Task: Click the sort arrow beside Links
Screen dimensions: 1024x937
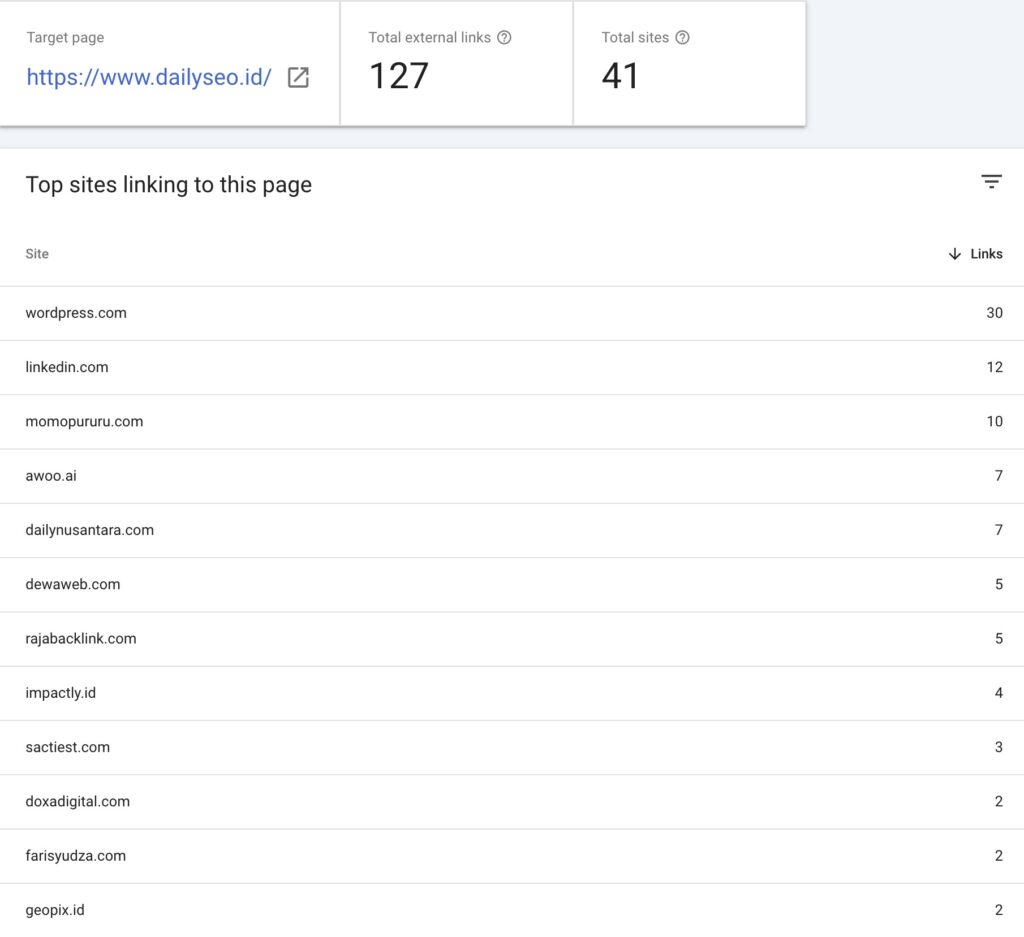Action: coord(955,254)
